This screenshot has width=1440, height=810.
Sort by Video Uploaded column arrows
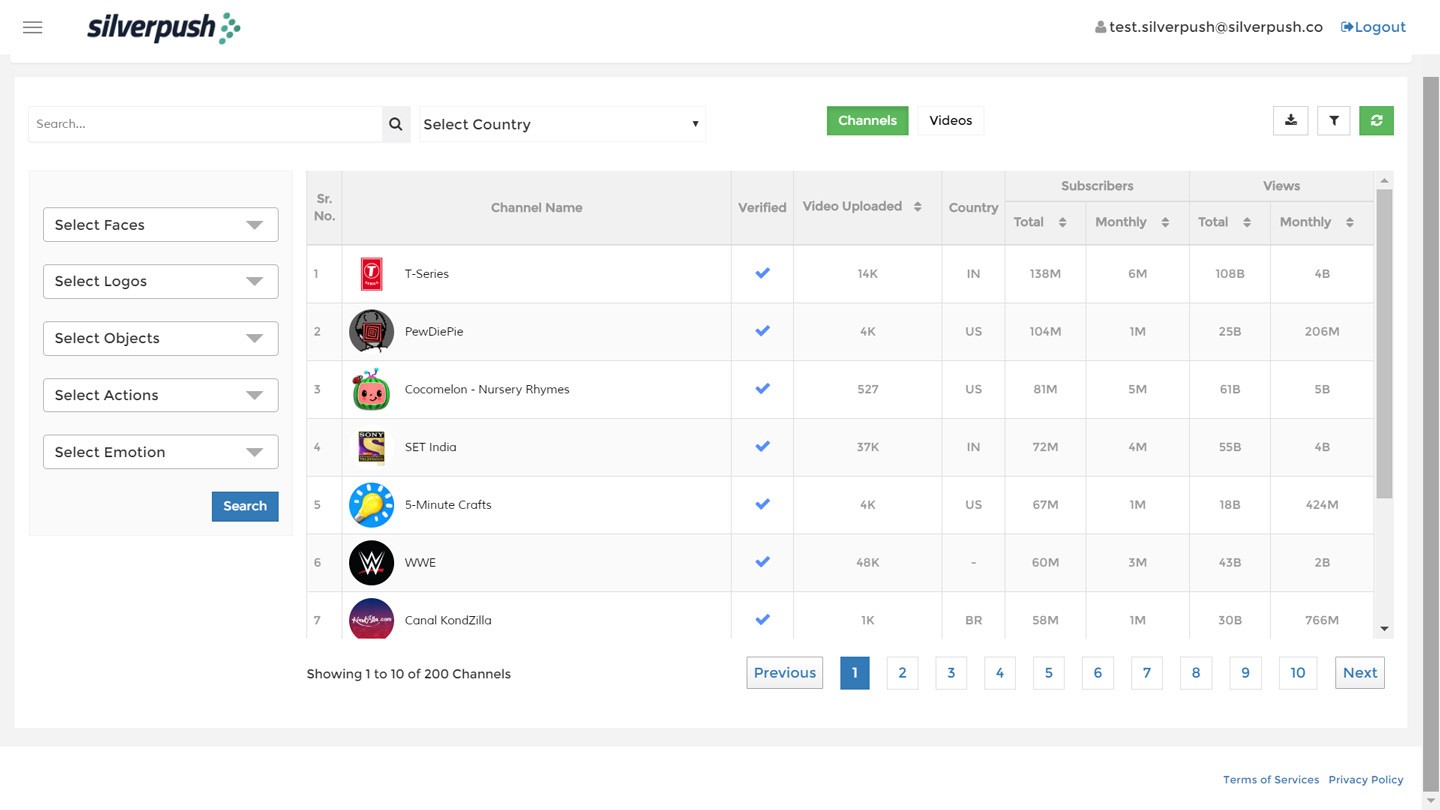(917, 207)
